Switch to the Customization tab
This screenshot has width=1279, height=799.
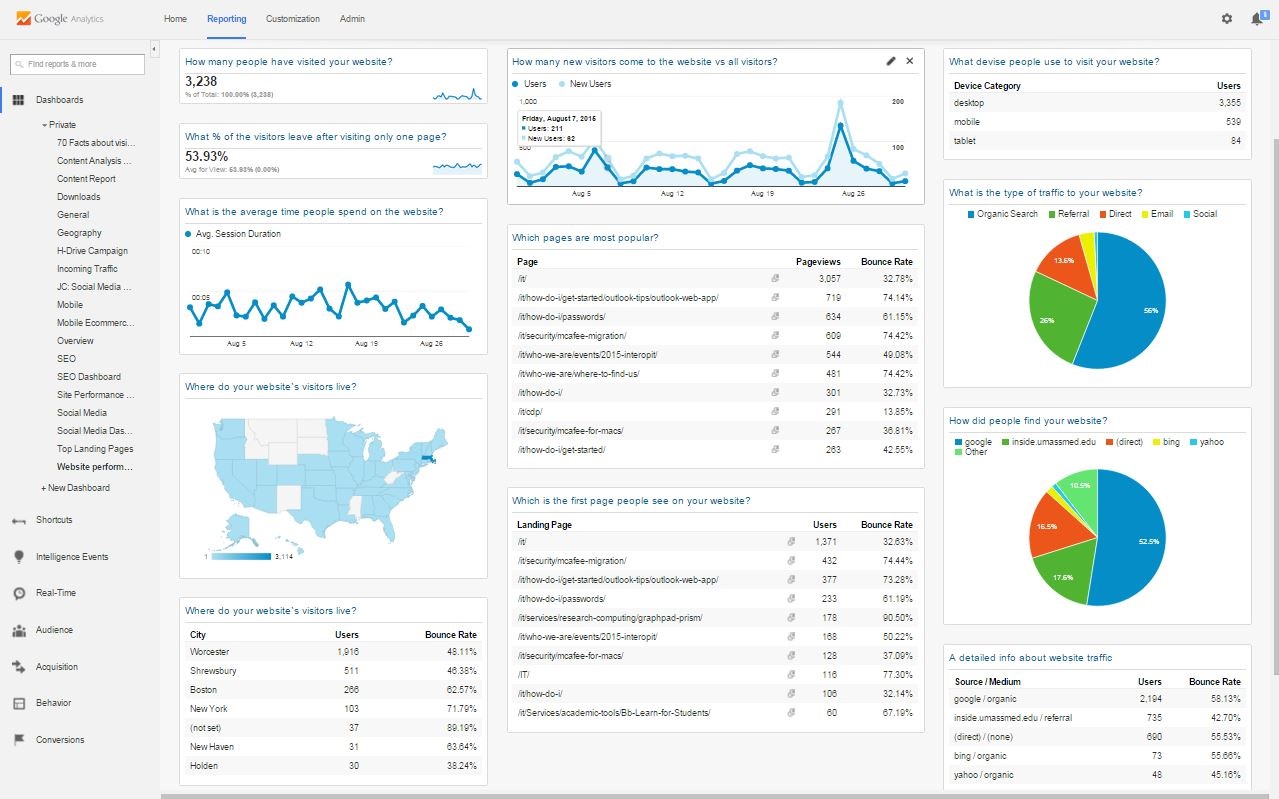click(x=293, y=19)
